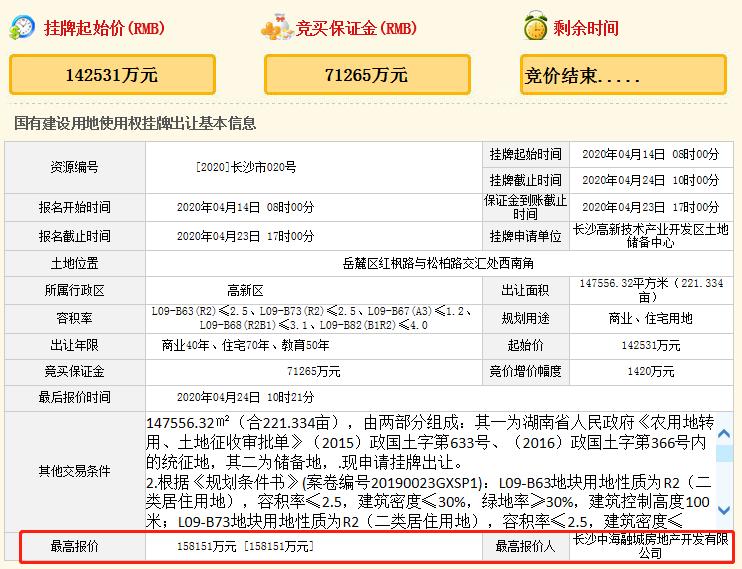Click the 容积率 plot ratio values
The height and width of the screenshot is (569, 742).
pyautogui.click(x=313, y=318)
